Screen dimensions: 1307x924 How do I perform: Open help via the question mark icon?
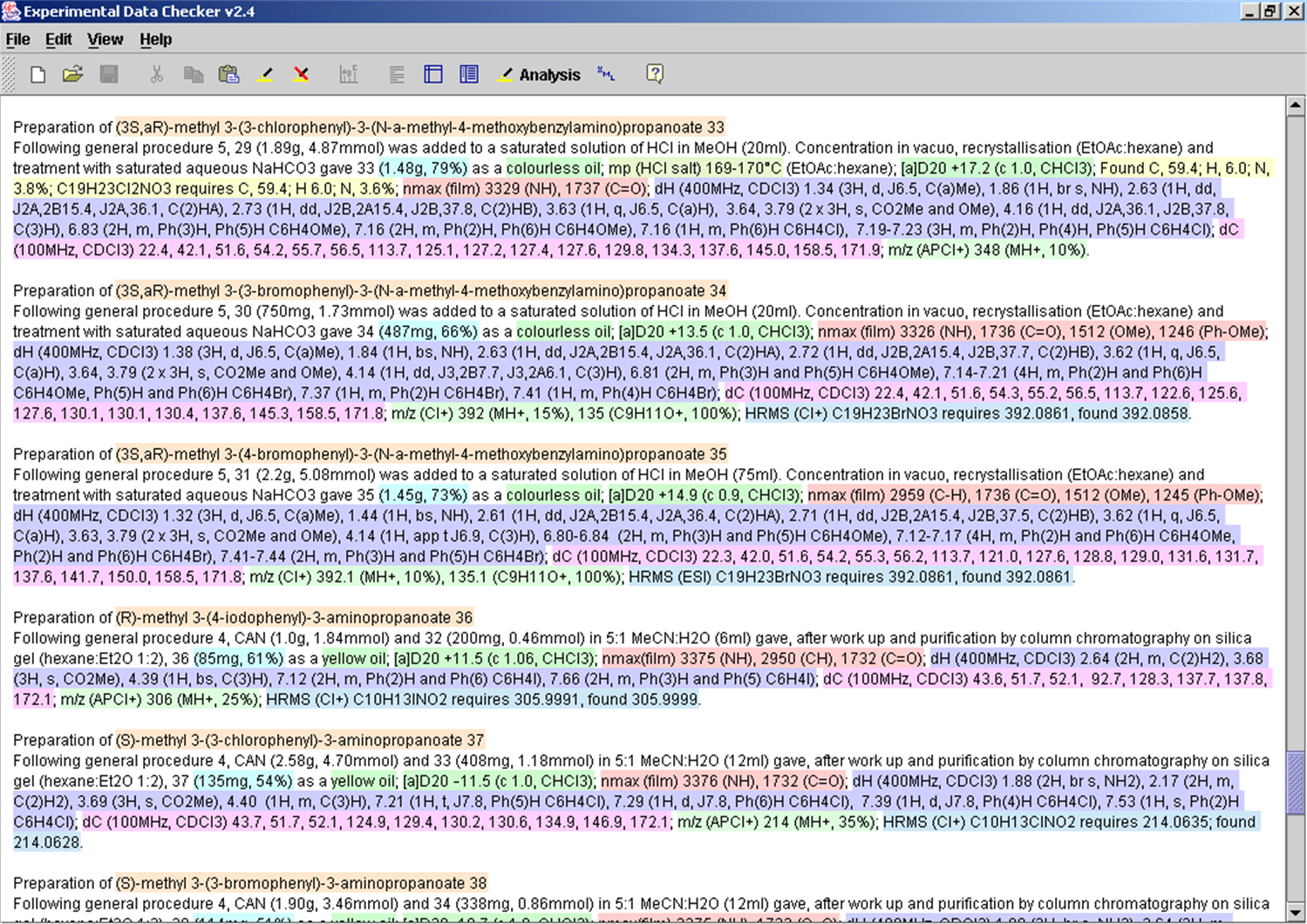point(655,74)
